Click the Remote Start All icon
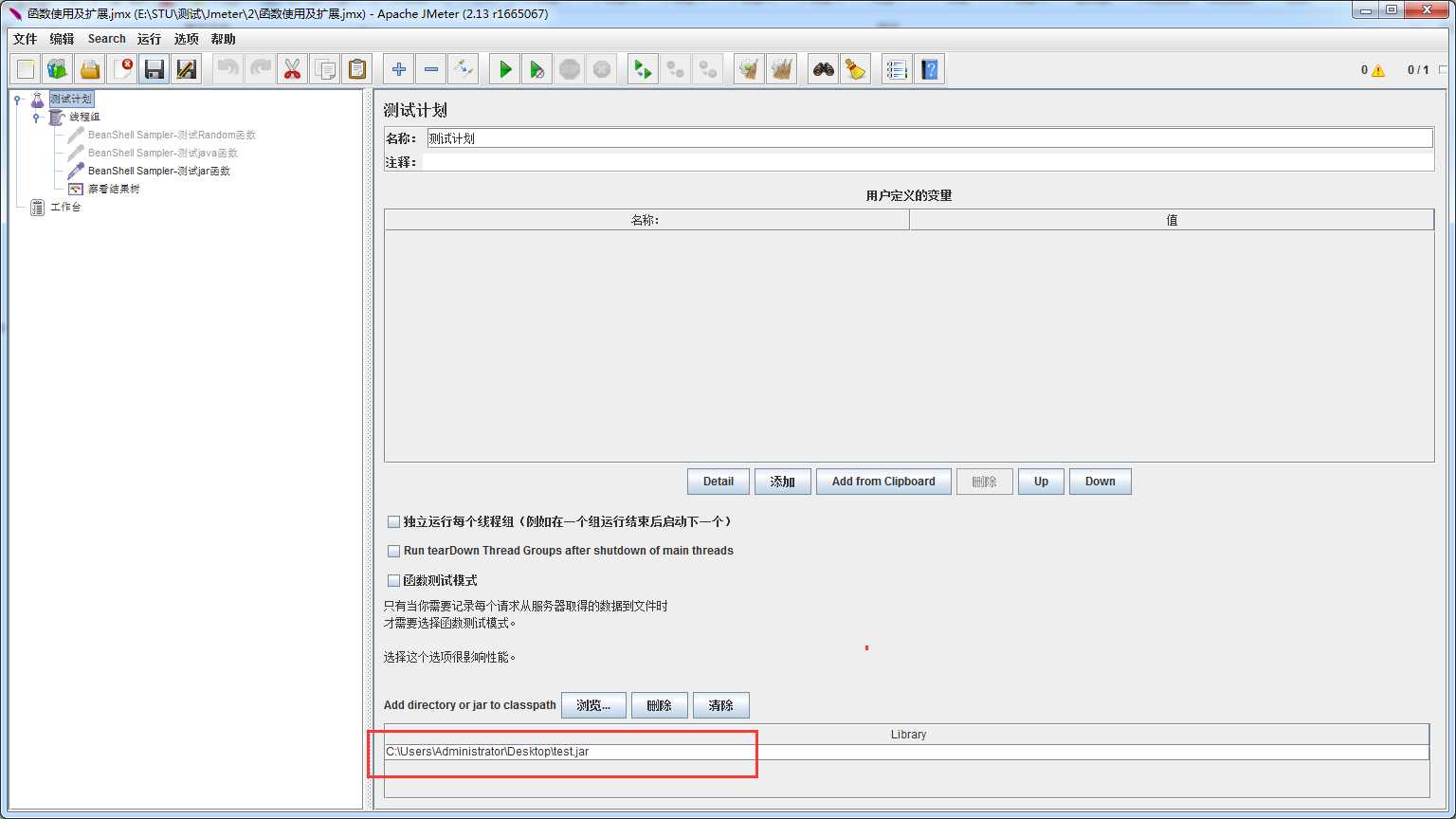 point(644,69)
